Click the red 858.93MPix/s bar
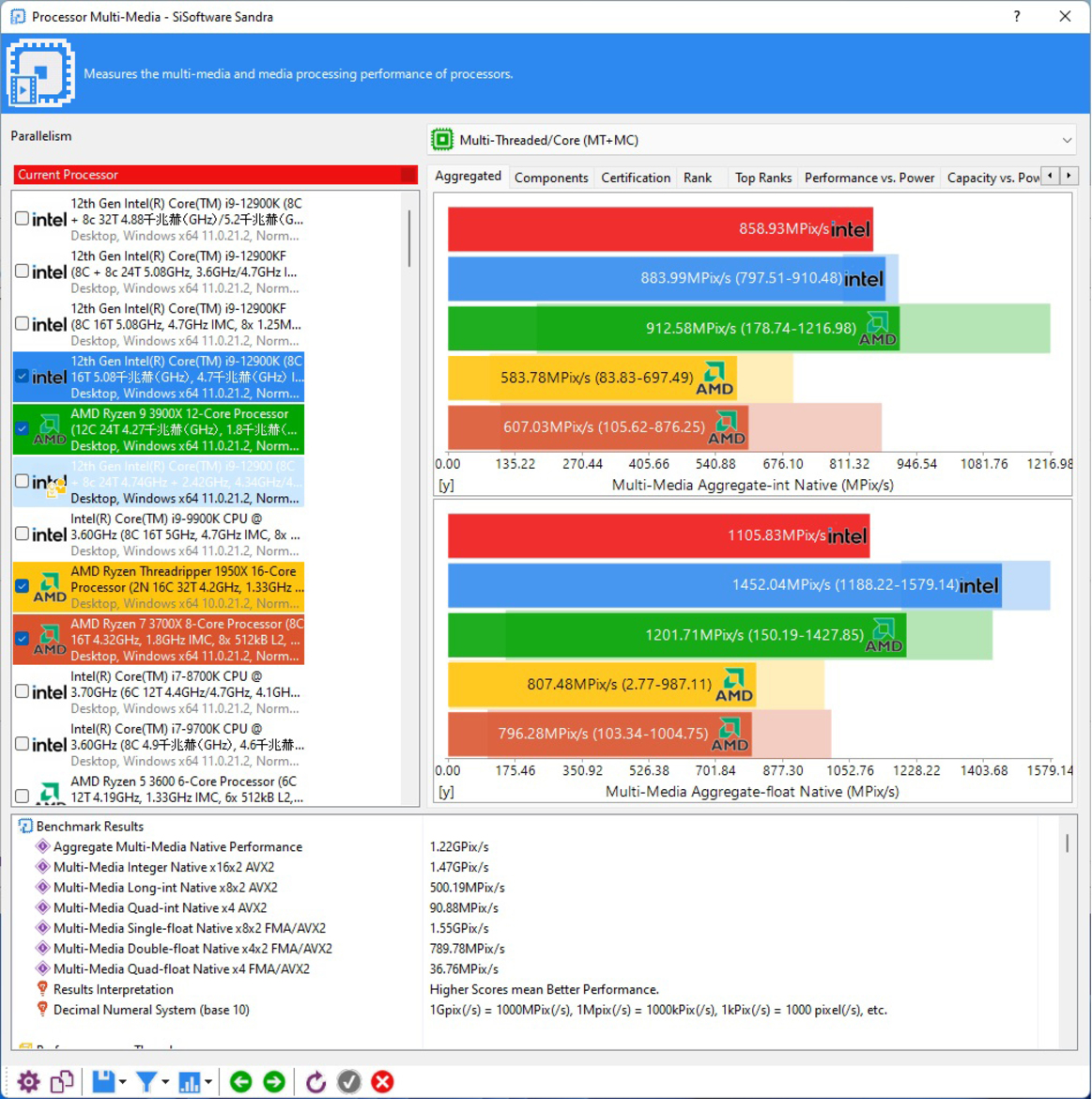This screenshot has height=1099, width=1092. pos(660,229)
